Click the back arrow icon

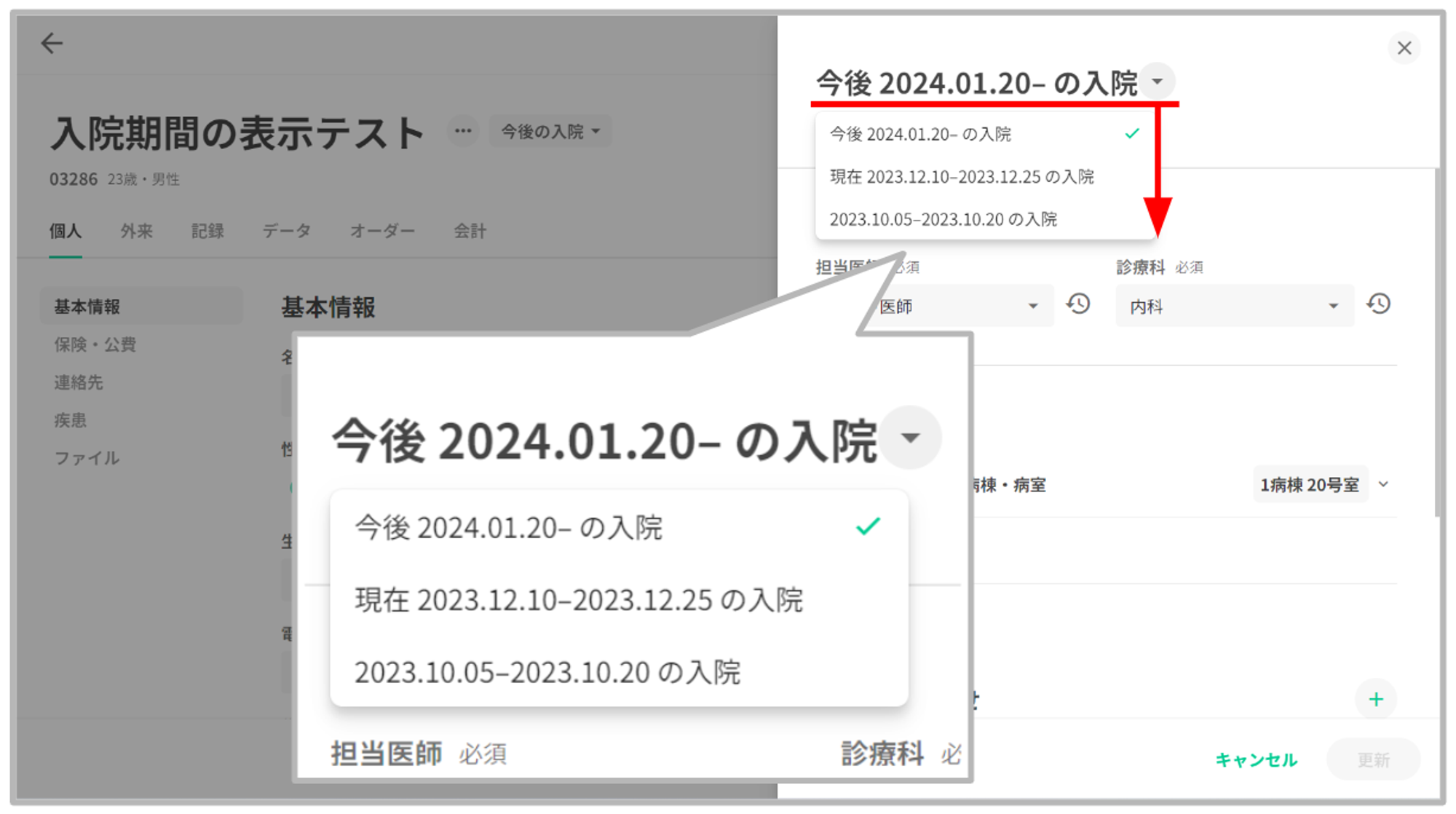tap(52, 44)
